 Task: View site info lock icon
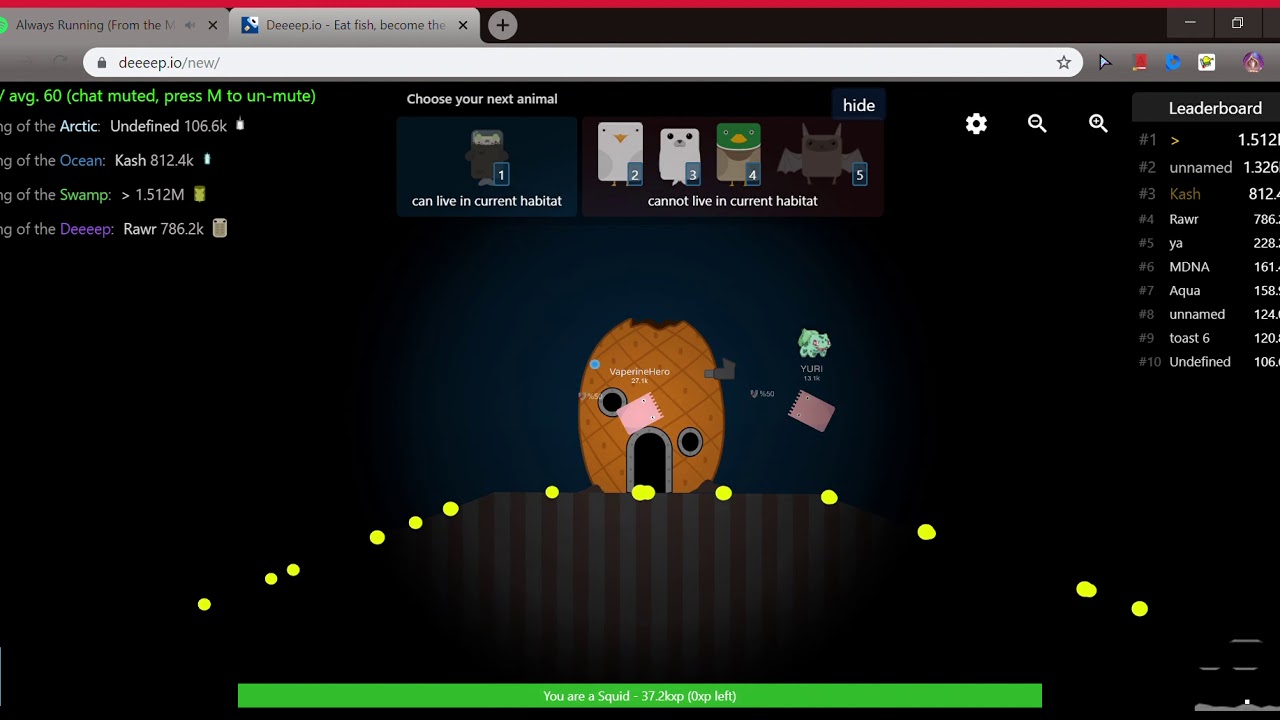[x=101, y=62]
